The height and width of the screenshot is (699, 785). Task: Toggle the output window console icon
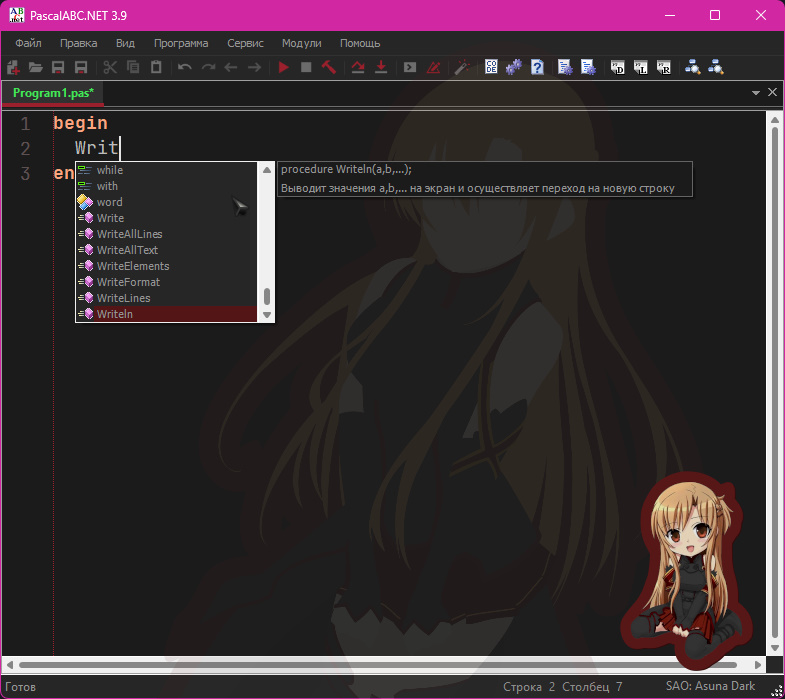click(x=410, y=67)
